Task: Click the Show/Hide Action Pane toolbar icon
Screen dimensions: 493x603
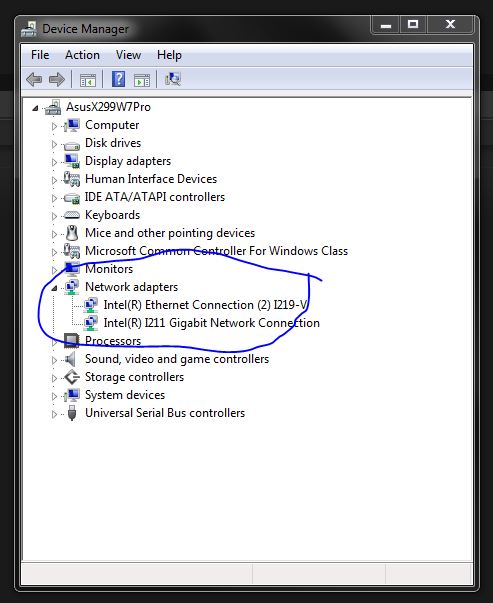Action: [142, 80]
